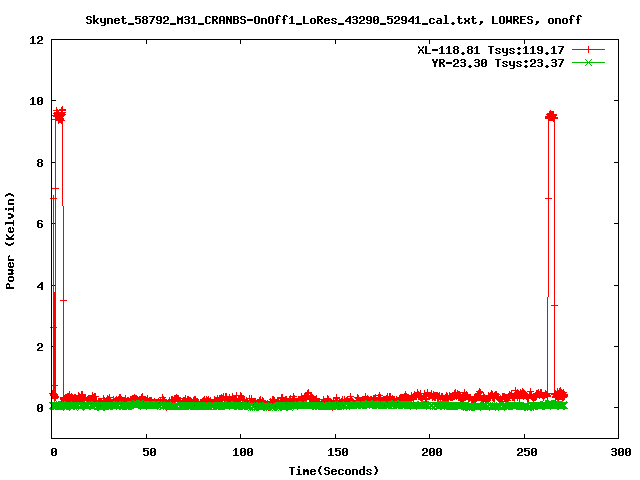Click the red line sample in legend
640x480 pixels.
(588, 50)
